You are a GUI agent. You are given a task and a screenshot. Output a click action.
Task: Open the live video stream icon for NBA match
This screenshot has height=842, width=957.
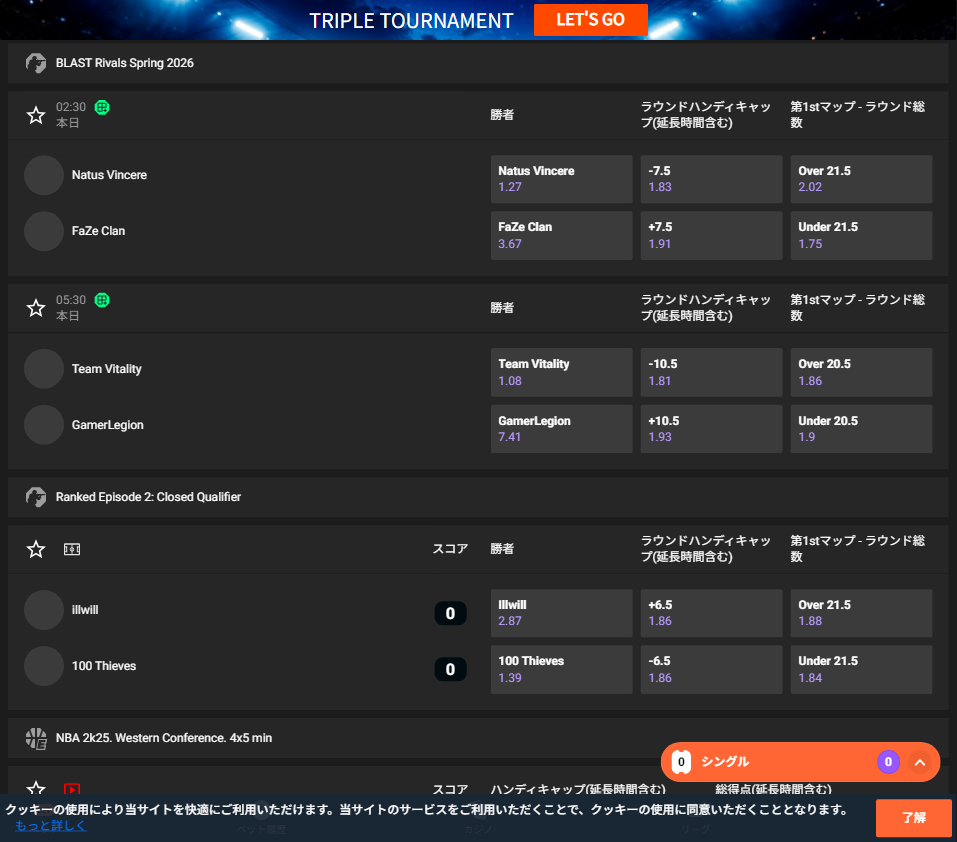pyautogui.click(x=72, y=789)
